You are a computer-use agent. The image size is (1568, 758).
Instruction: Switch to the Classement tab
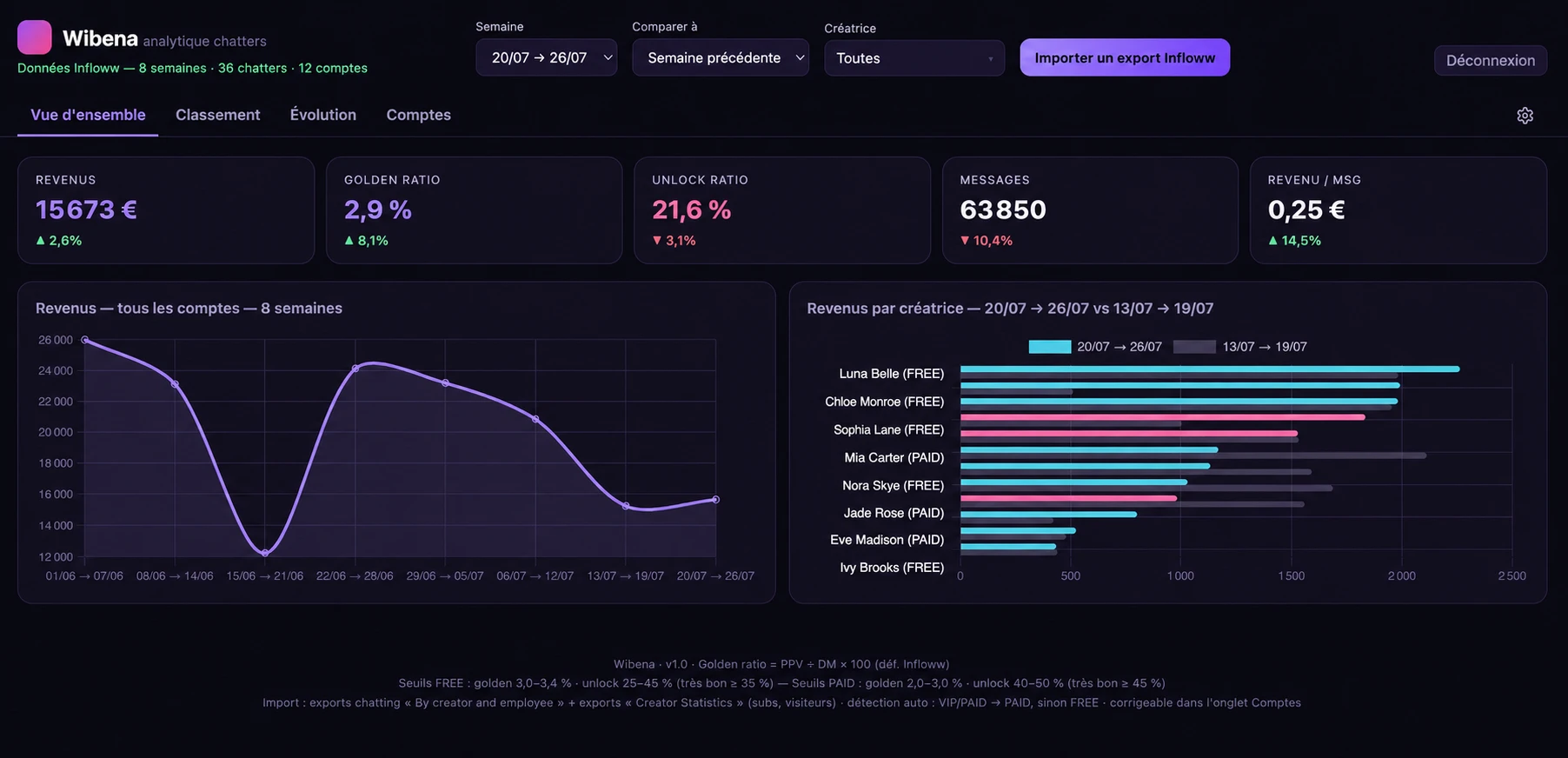click(217, 115)
